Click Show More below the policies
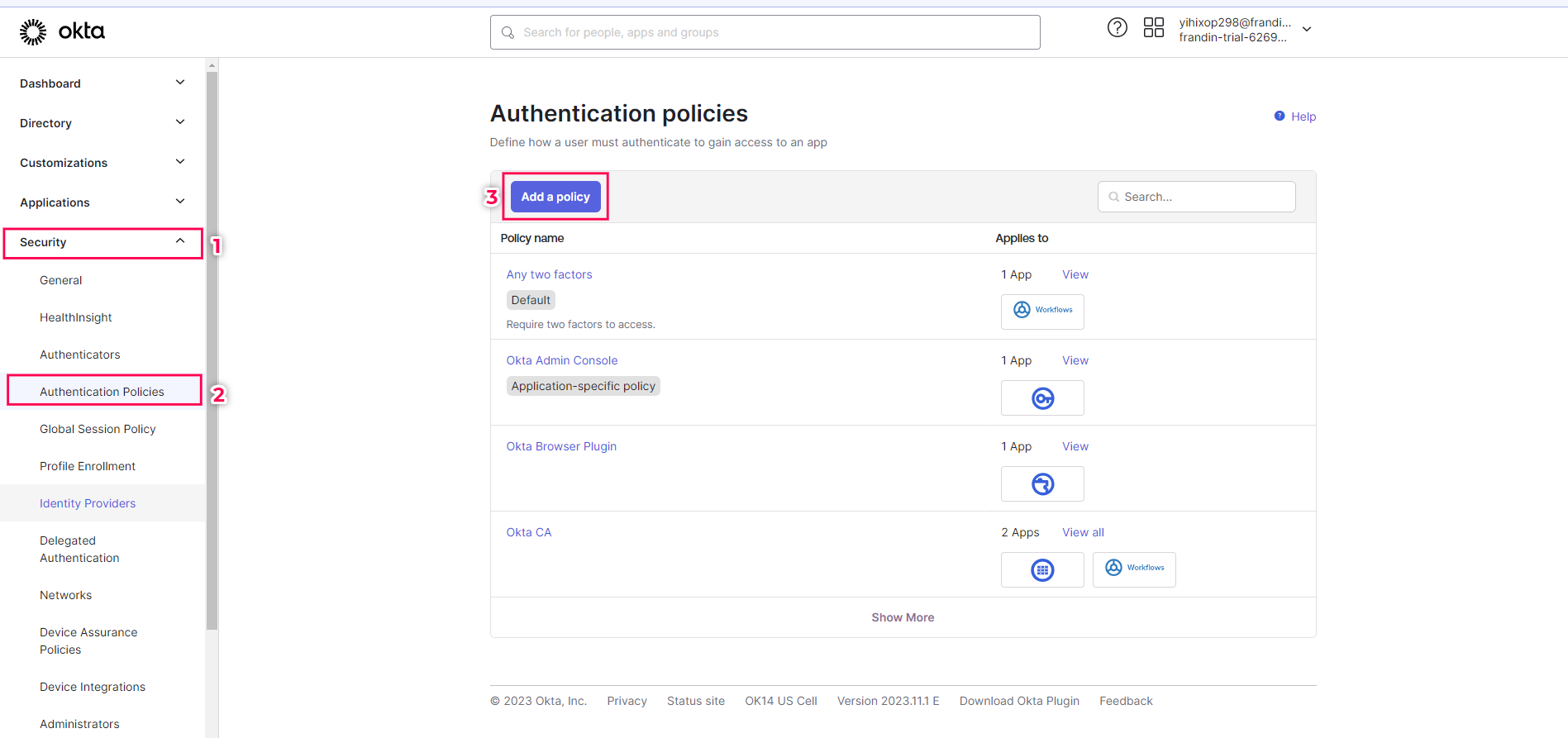The image size is (1568, 738). point(903,617)
